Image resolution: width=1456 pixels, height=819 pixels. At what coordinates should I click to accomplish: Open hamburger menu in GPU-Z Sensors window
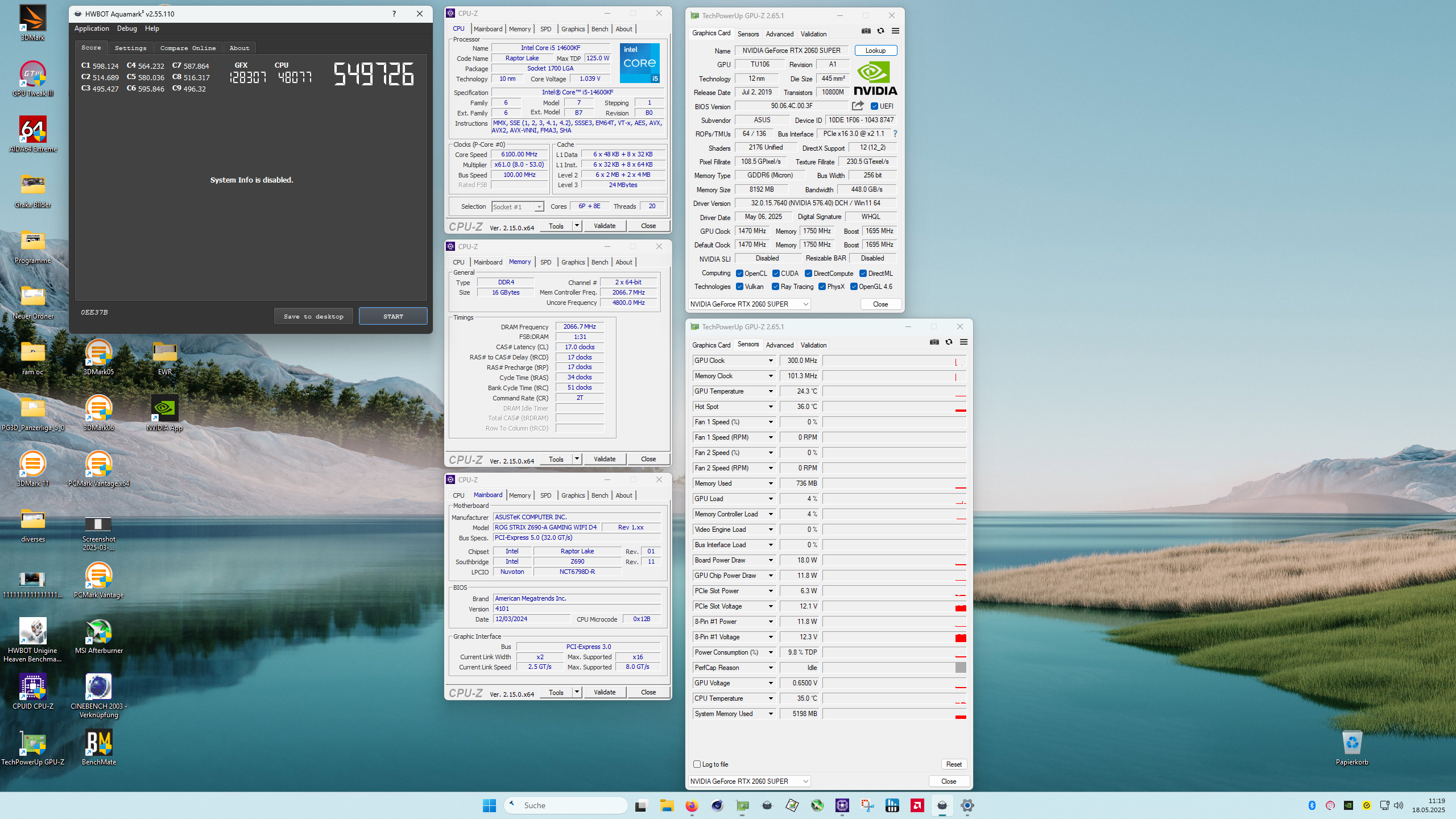pyautogui.click(x=963, y=342)
